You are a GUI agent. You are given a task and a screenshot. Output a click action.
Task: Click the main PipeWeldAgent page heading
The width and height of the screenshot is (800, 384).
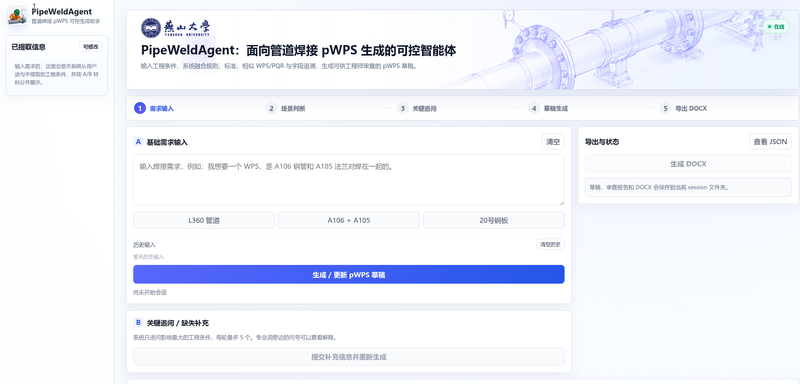[298, 50]
